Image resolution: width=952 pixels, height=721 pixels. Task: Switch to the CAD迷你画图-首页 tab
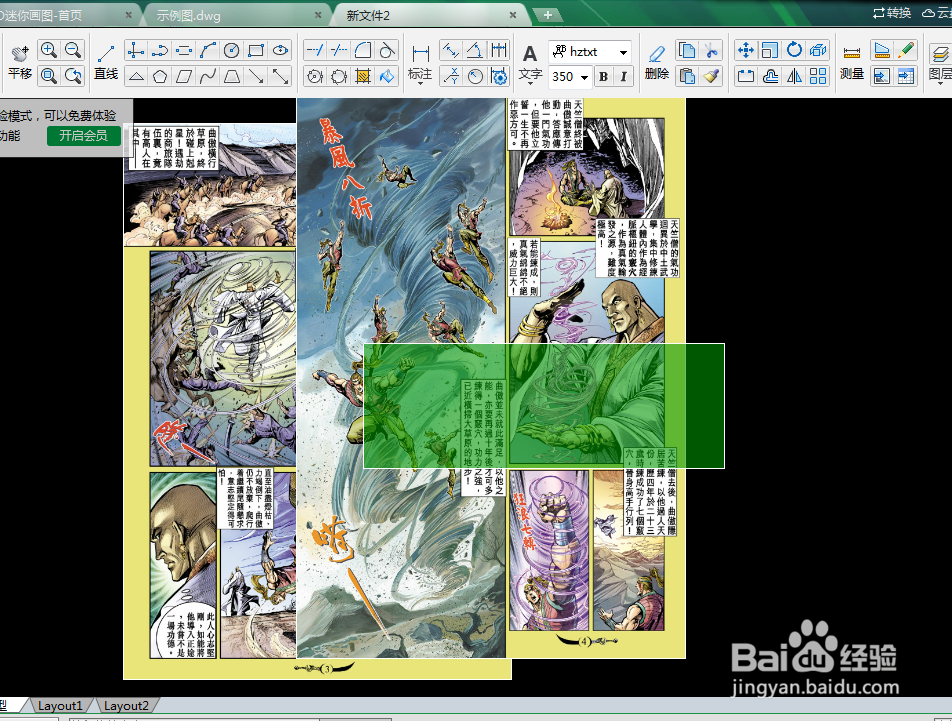41,16
